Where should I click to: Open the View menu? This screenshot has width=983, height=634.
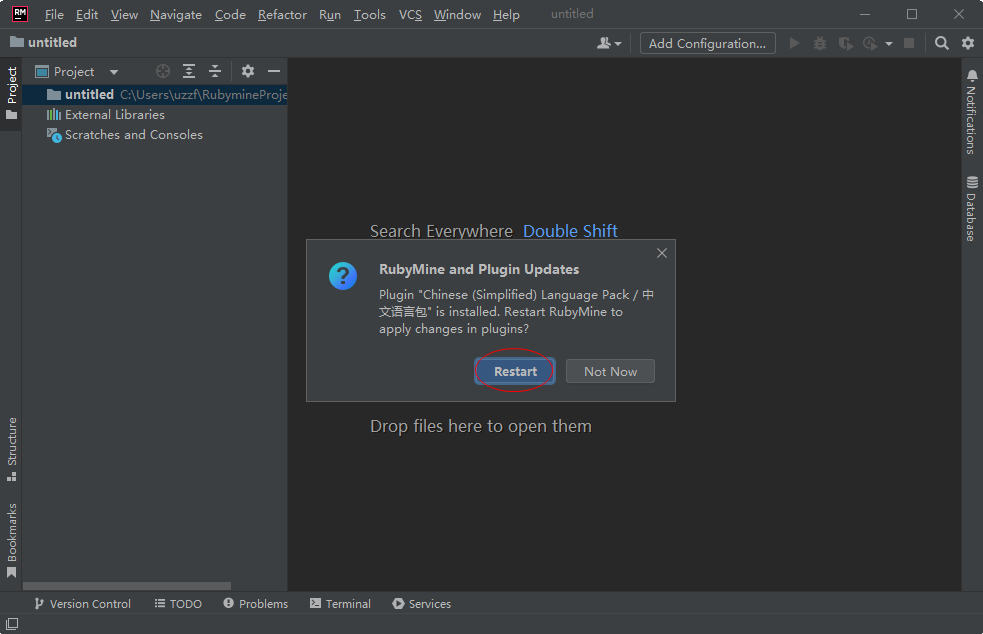coord(124,14)
